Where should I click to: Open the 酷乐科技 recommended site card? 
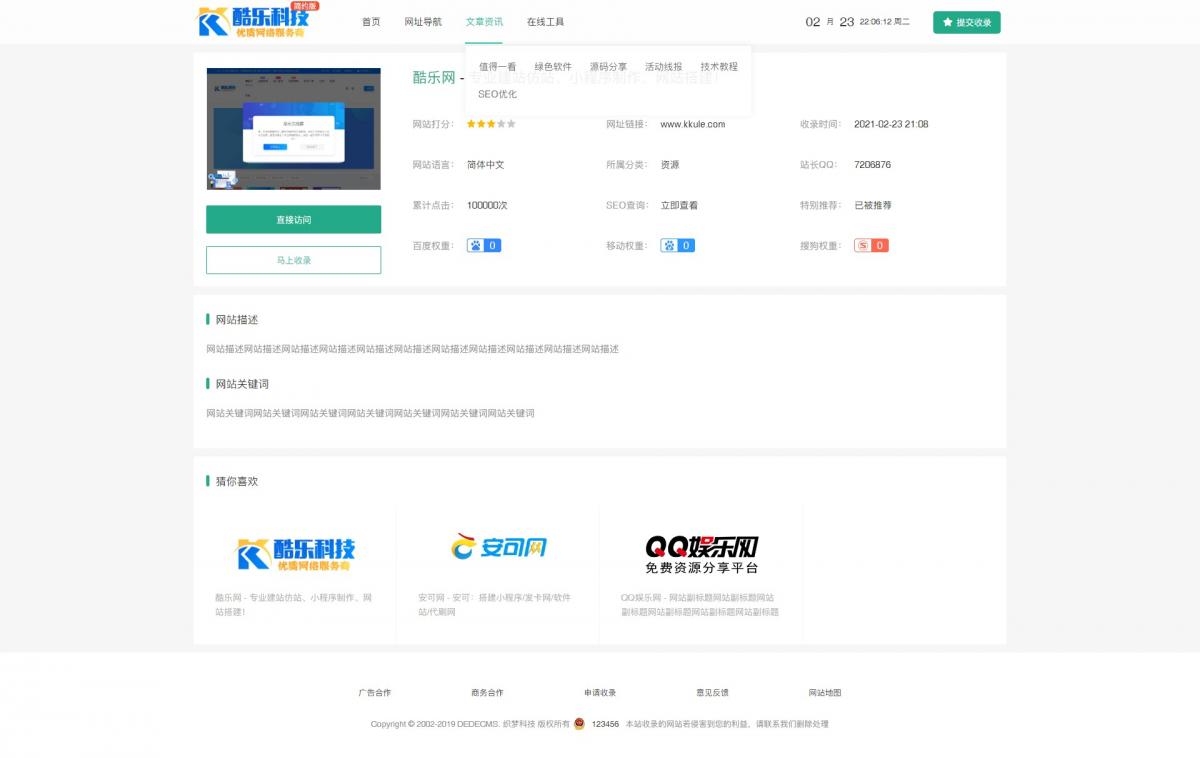point(295,553)
